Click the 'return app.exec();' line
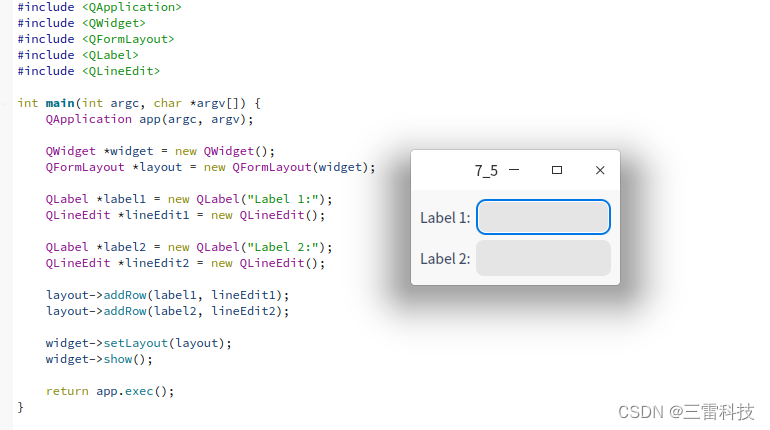770x430 pixels. 110,391
